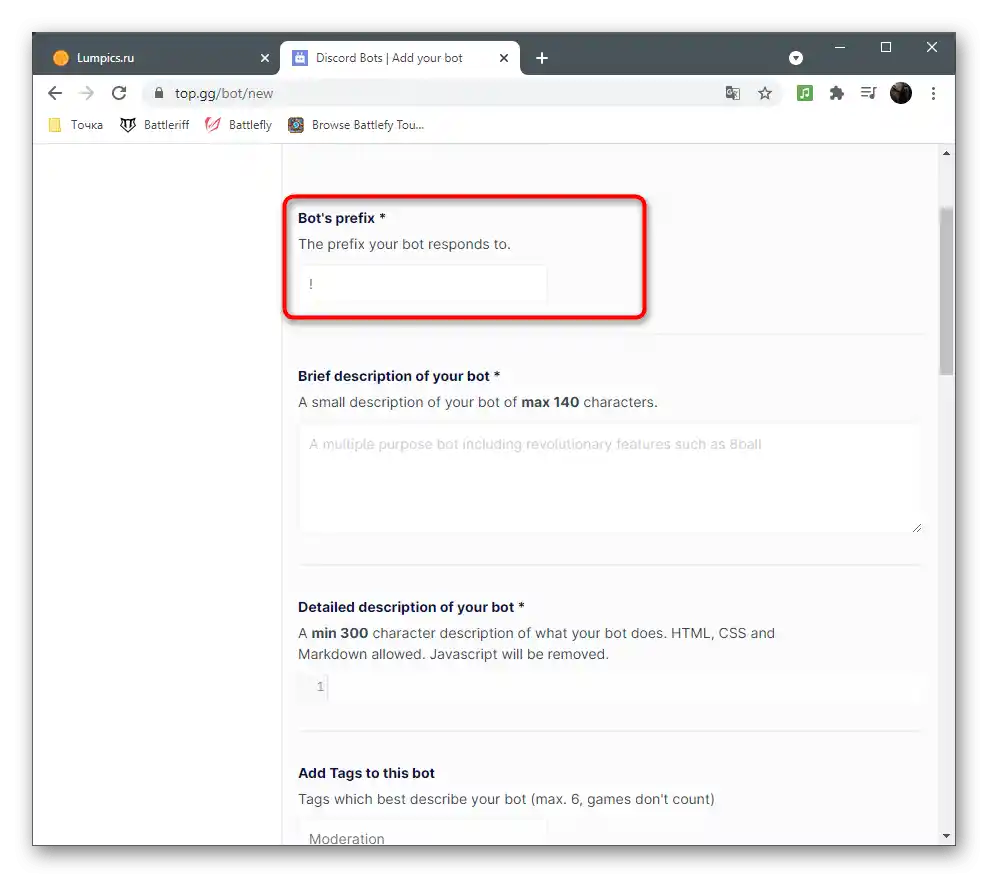Open the media control playlist icon
988x878 pixels.
[x=869, y=93]
